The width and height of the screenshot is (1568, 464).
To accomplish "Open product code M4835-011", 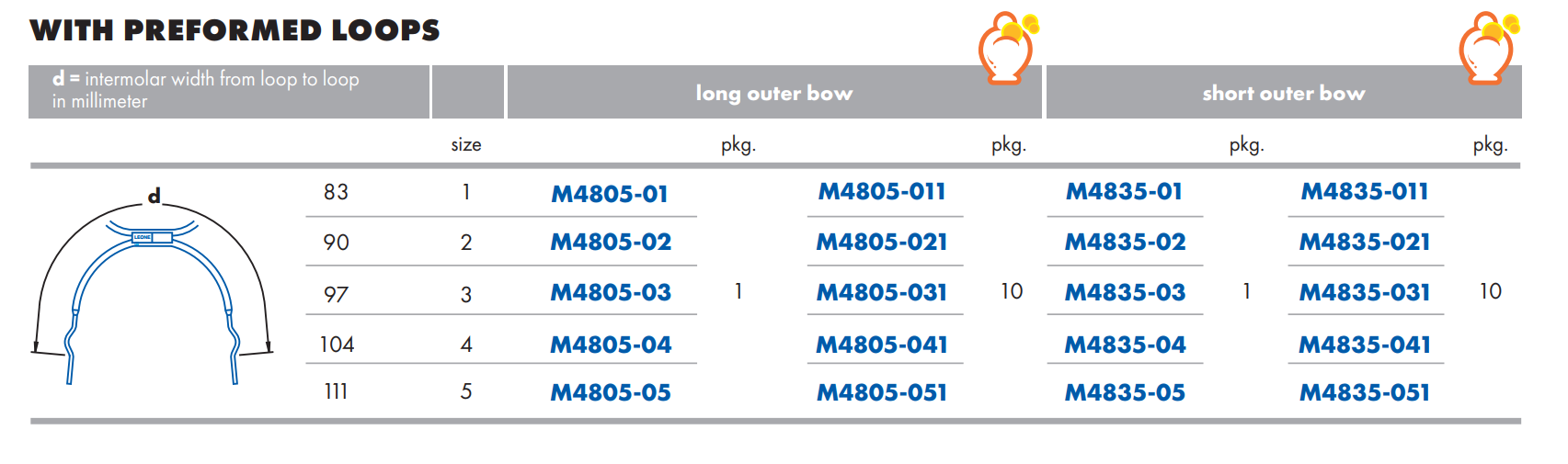I will [1365, 192].
